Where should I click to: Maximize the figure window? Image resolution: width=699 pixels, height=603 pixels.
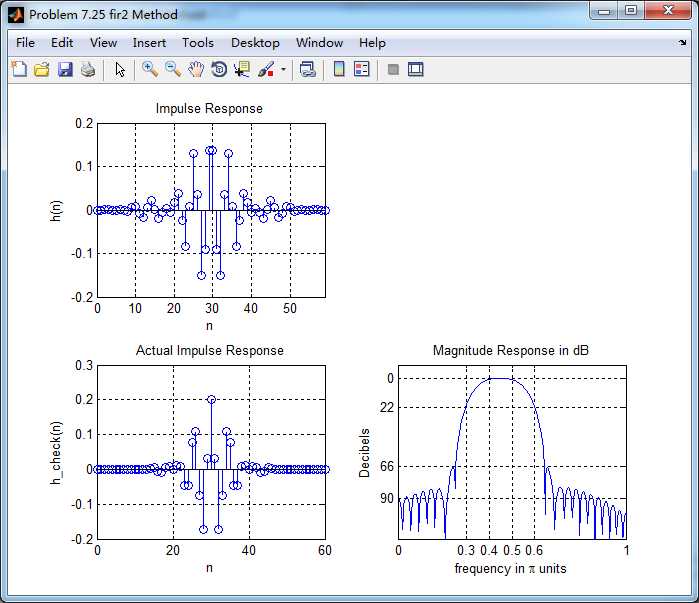click(x=630, y=11)
